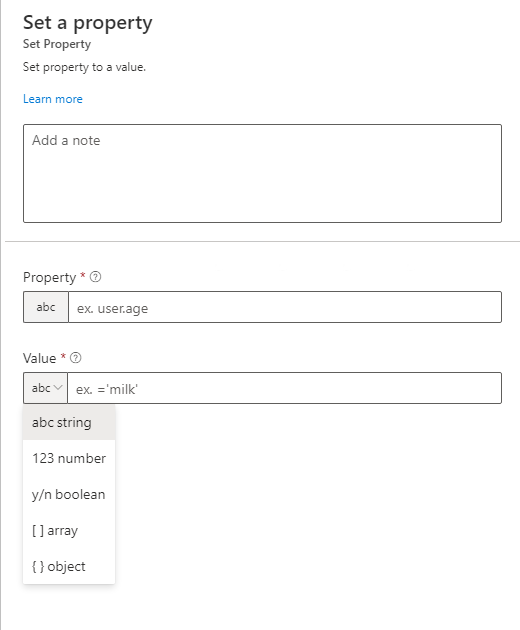Viewport: 520px width, 630px height.
Task: Open the Learn more link
Action: click(53, 99)
